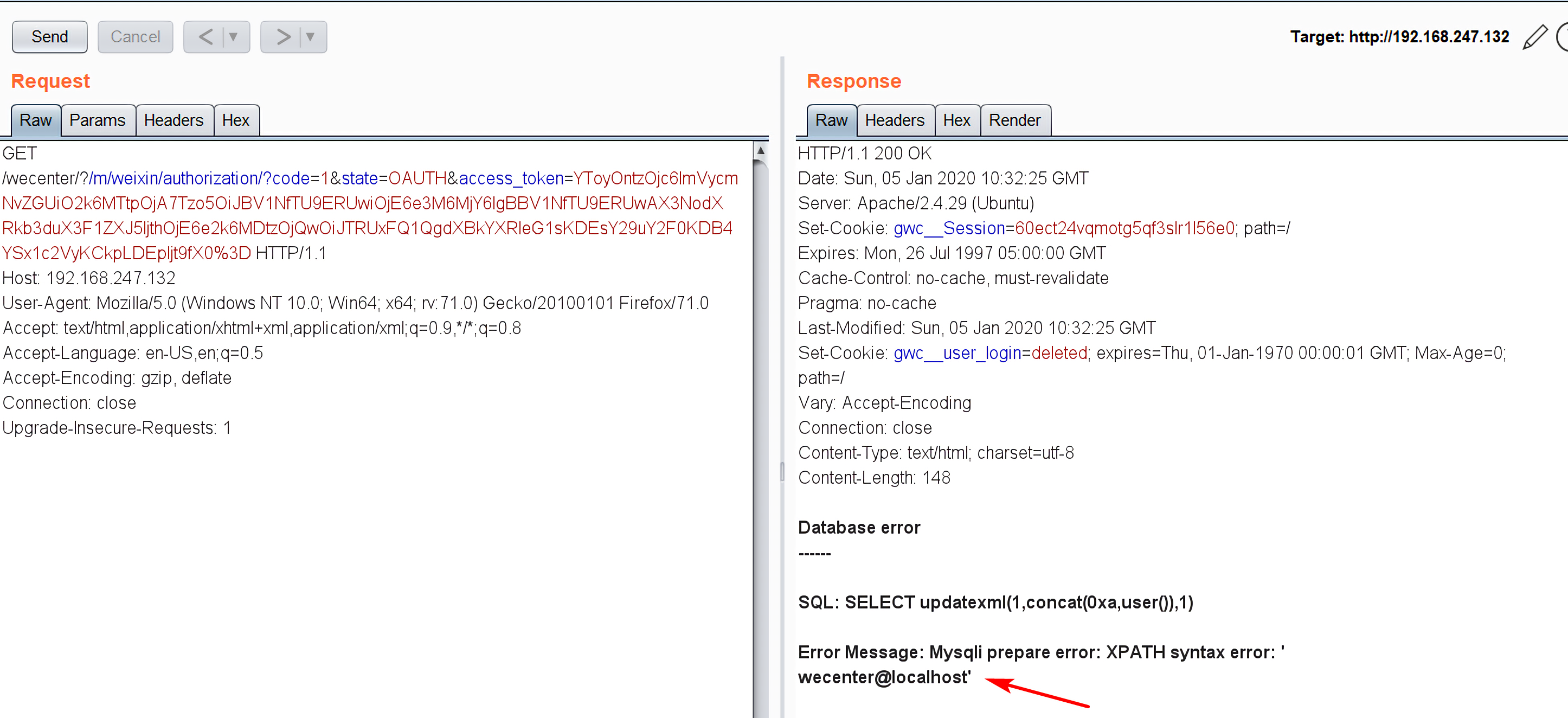Open the Response Render tab
The height and width of the screenshot is (718, 1568).
coord(1016,120)
